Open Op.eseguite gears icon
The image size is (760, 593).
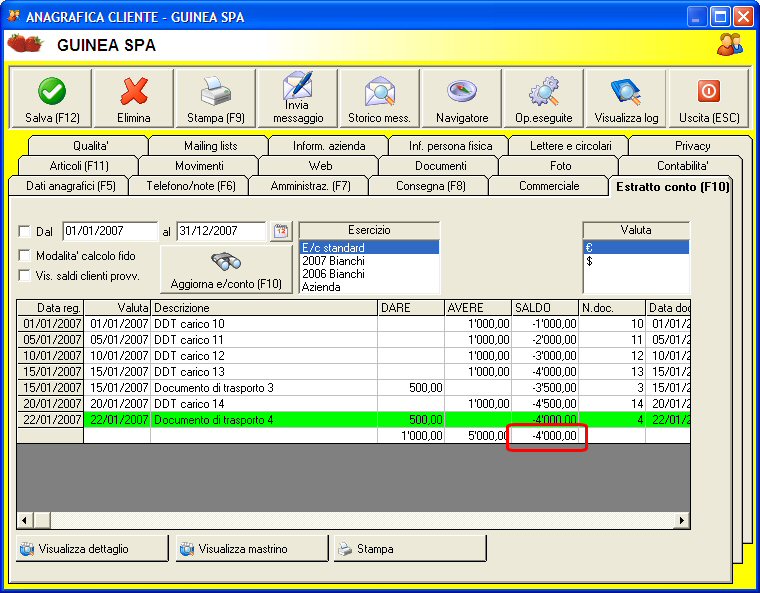pyautogui.click(x=544, y=91)
